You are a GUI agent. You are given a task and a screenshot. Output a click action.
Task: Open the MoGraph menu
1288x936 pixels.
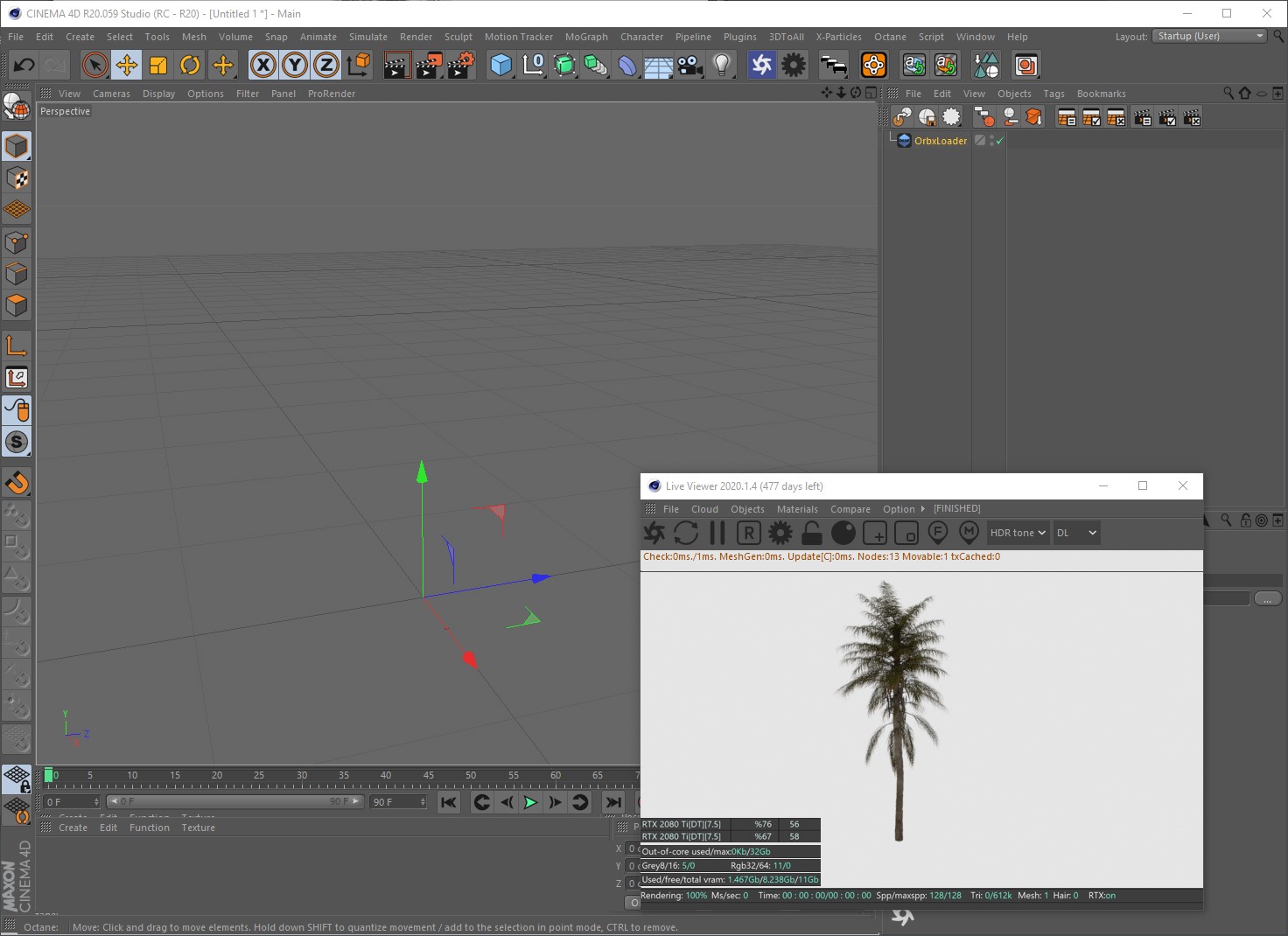[x=586, y=37]
